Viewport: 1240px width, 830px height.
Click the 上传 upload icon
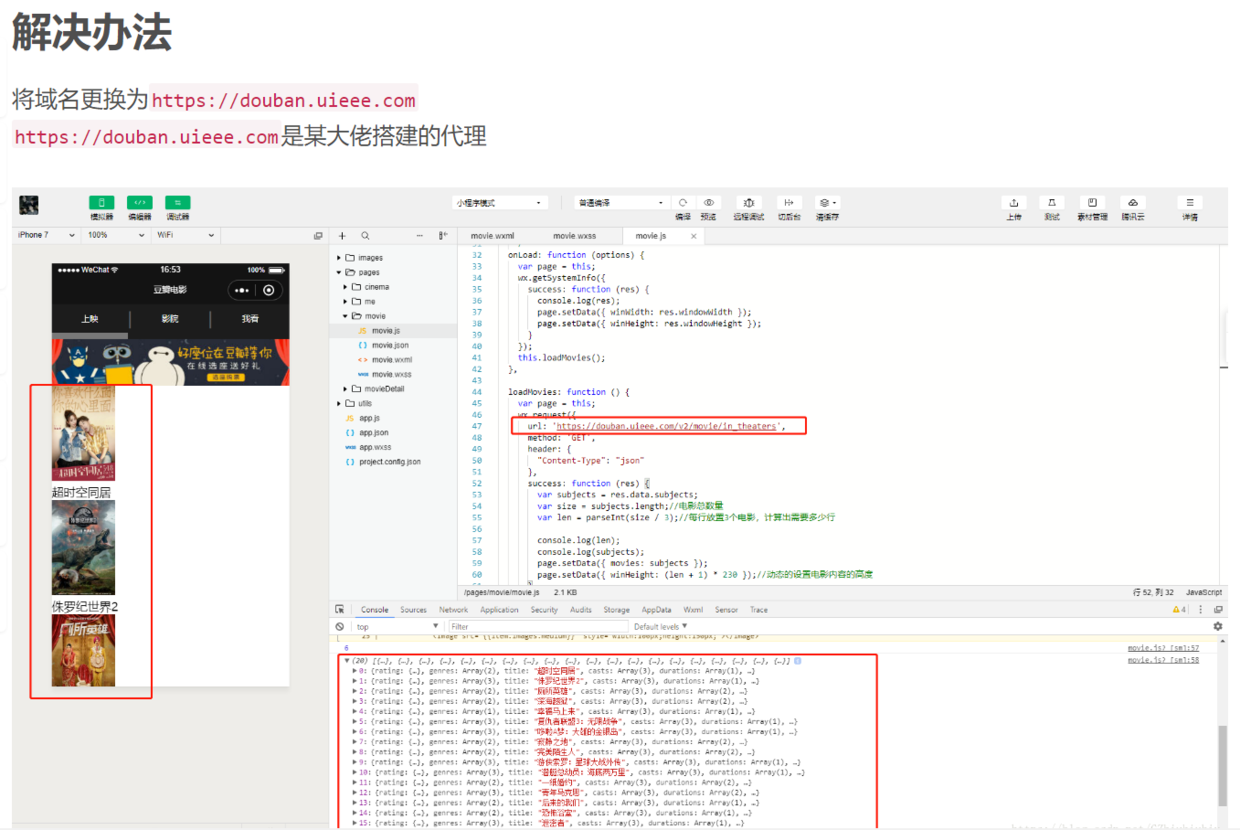tap(1014, 202)
